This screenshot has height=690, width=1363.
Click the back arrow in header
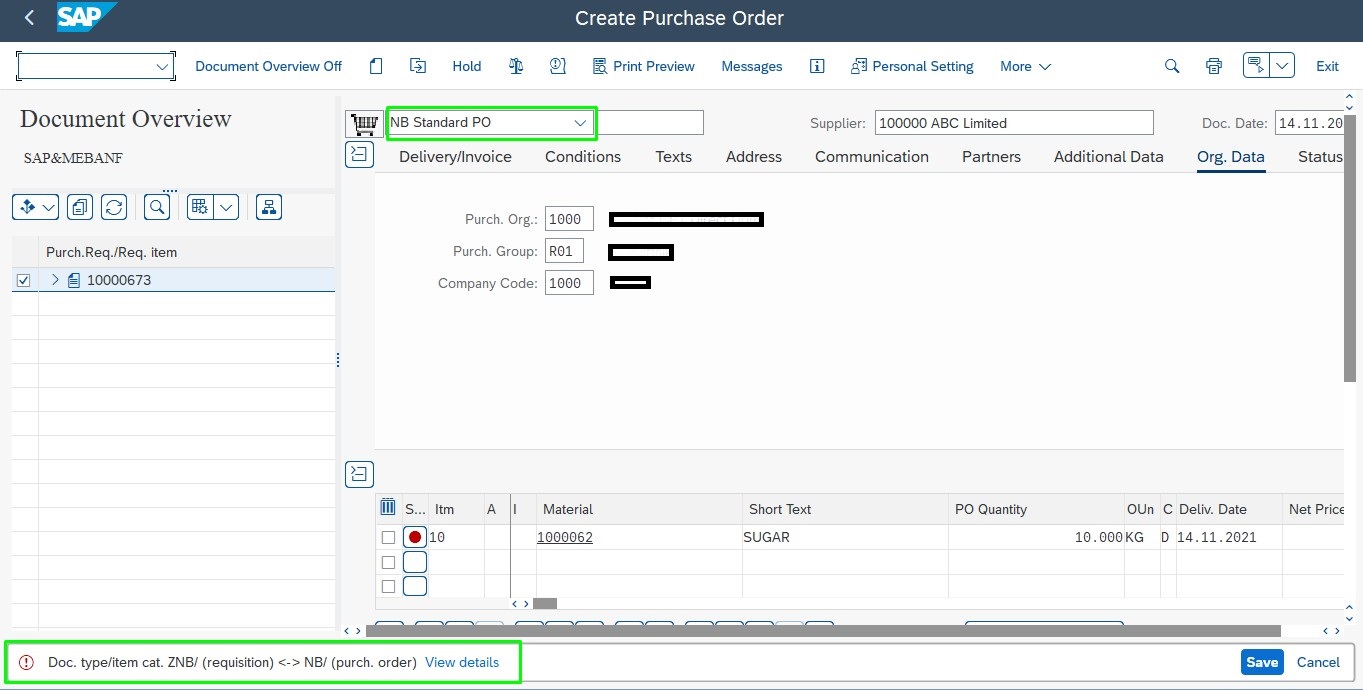29,18
